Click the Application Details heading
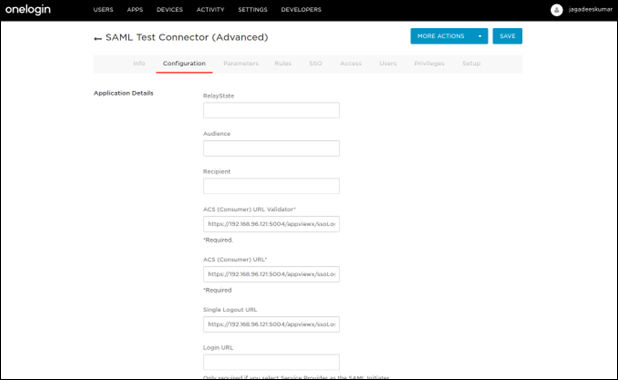Screen dimensions: 618x380 [x=123, y=93]
